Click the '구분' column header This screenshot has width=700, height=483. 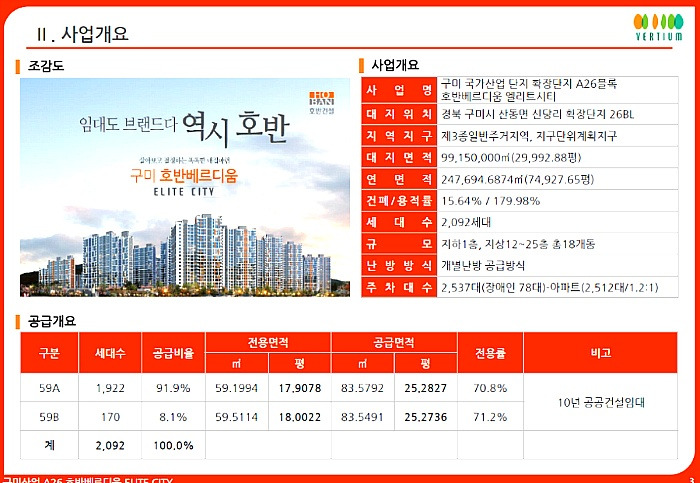point(49,353)
